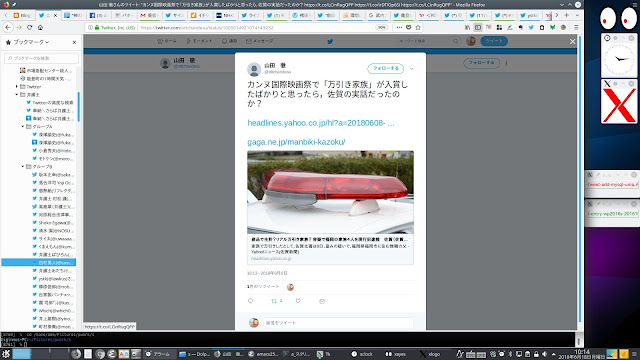640x360 pixels.
Task: Open Twitterの高度な検索 bookmark
Action: point(50,102)
